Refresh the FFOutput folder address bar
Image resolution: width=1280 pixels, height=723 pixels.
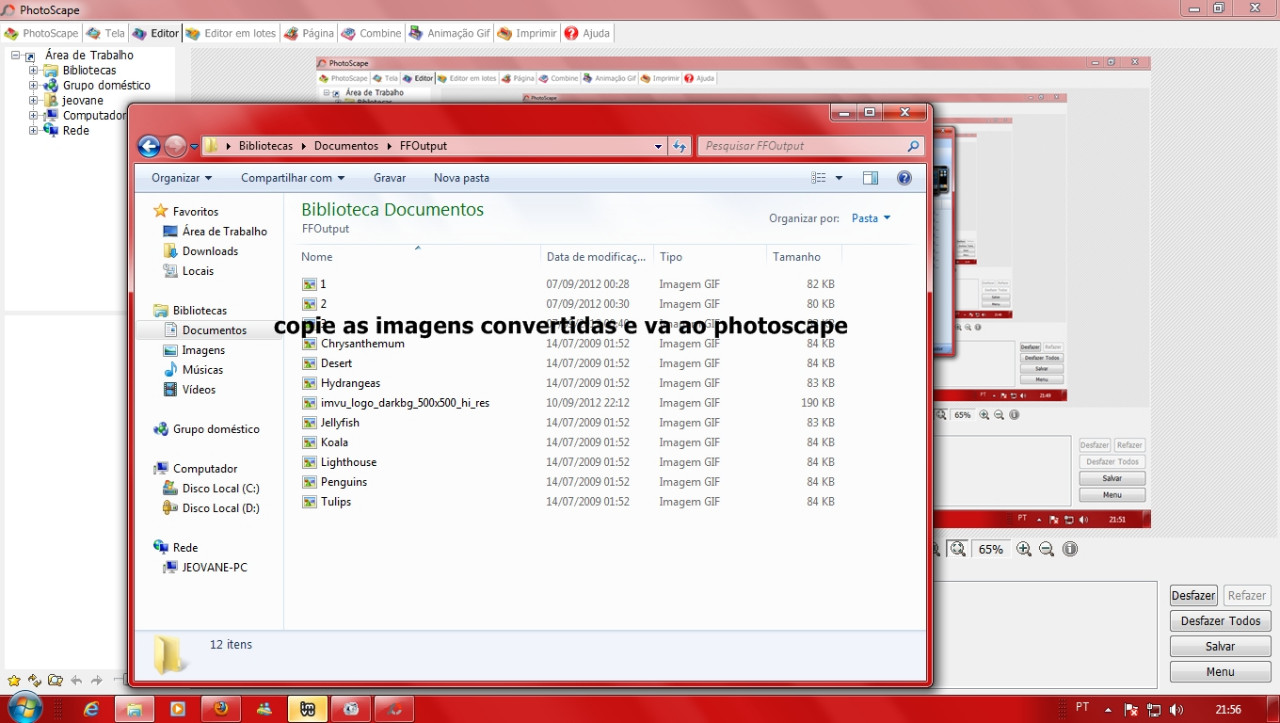coord(680,146)
